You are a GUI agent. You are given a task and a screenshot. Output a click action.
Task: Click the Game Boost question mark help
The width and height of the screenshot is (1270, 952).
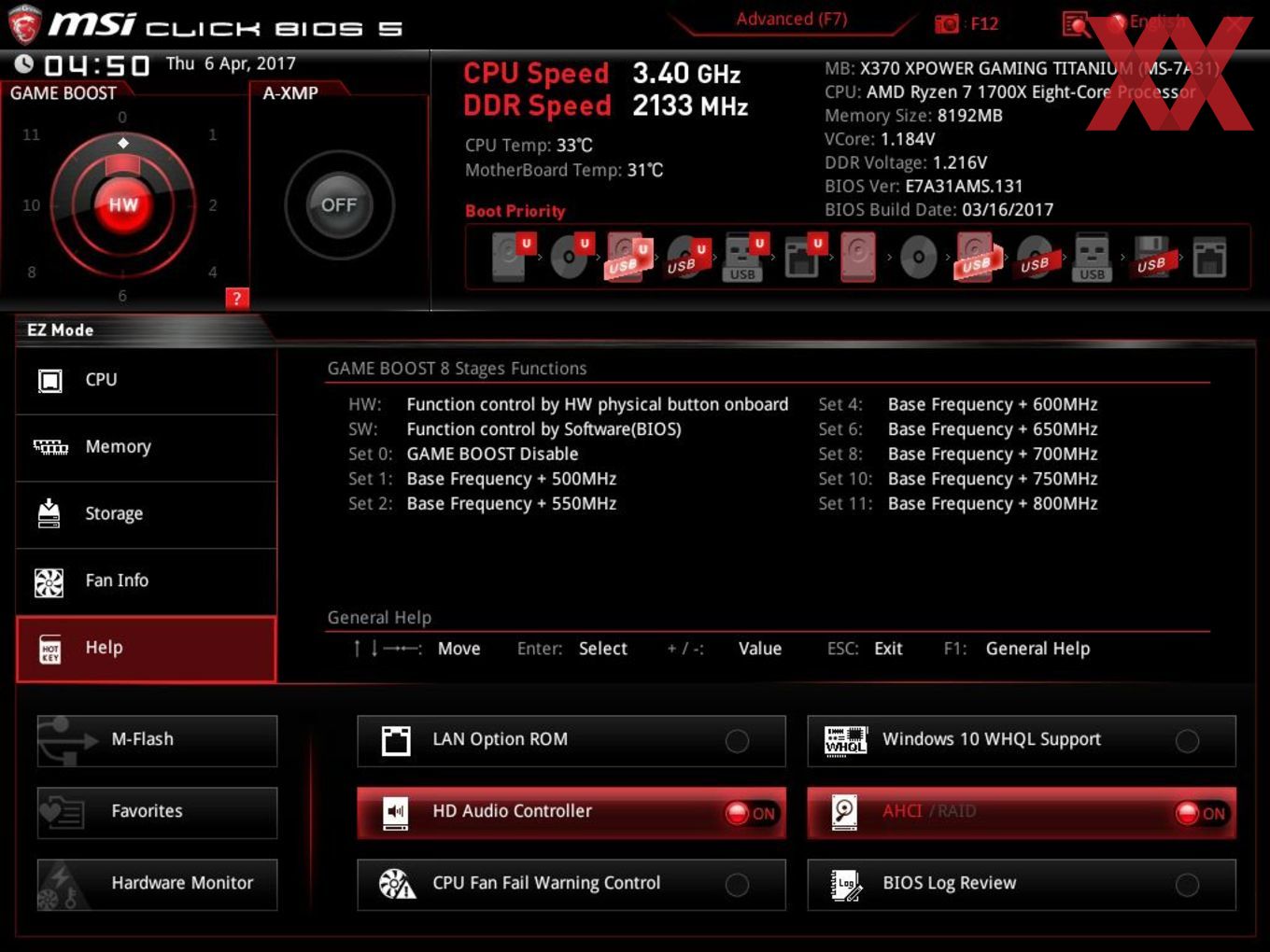(x=237, y=299)
